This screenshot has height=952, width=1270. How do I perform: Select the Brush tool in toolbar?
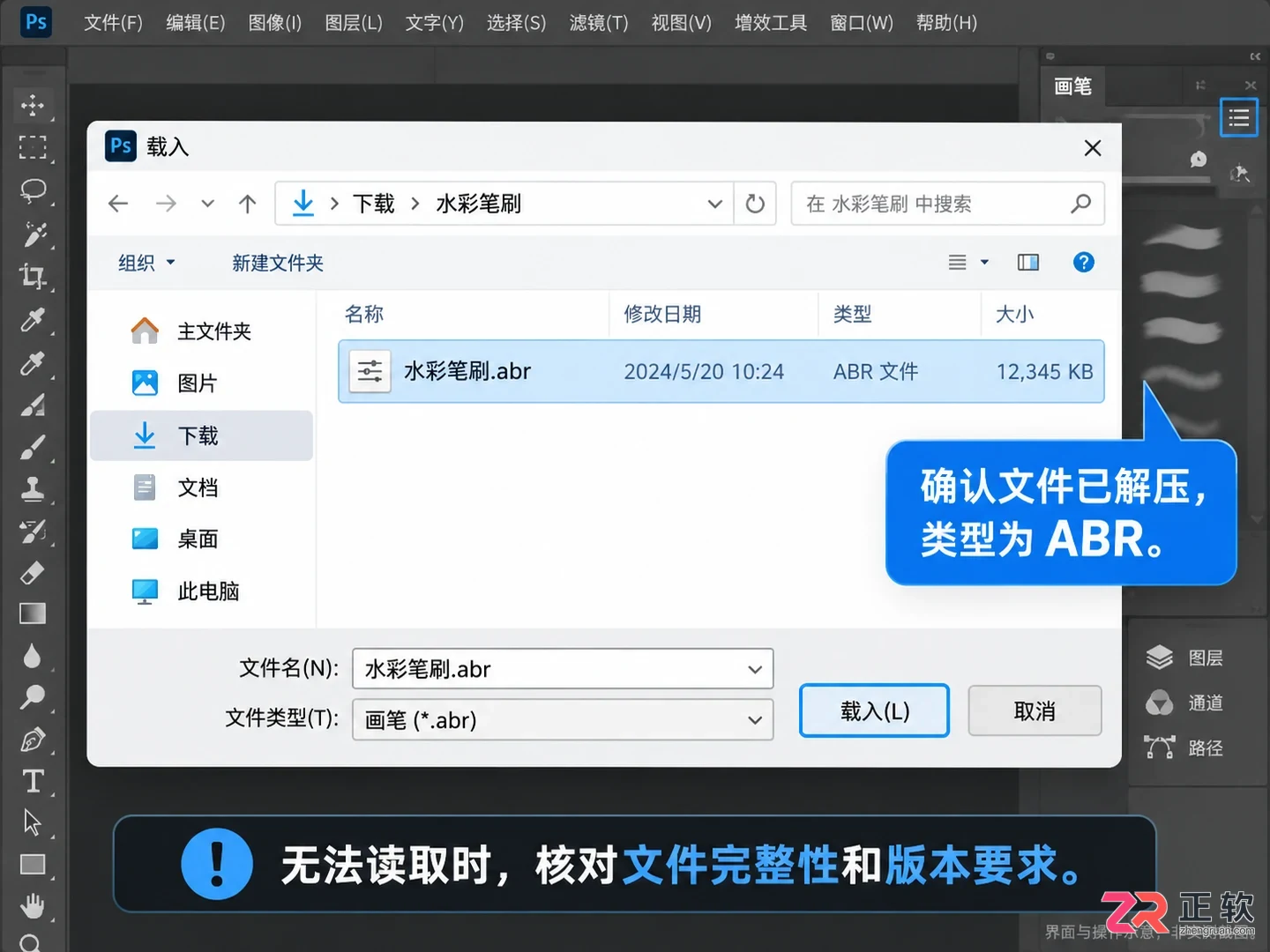click(33, 447)
